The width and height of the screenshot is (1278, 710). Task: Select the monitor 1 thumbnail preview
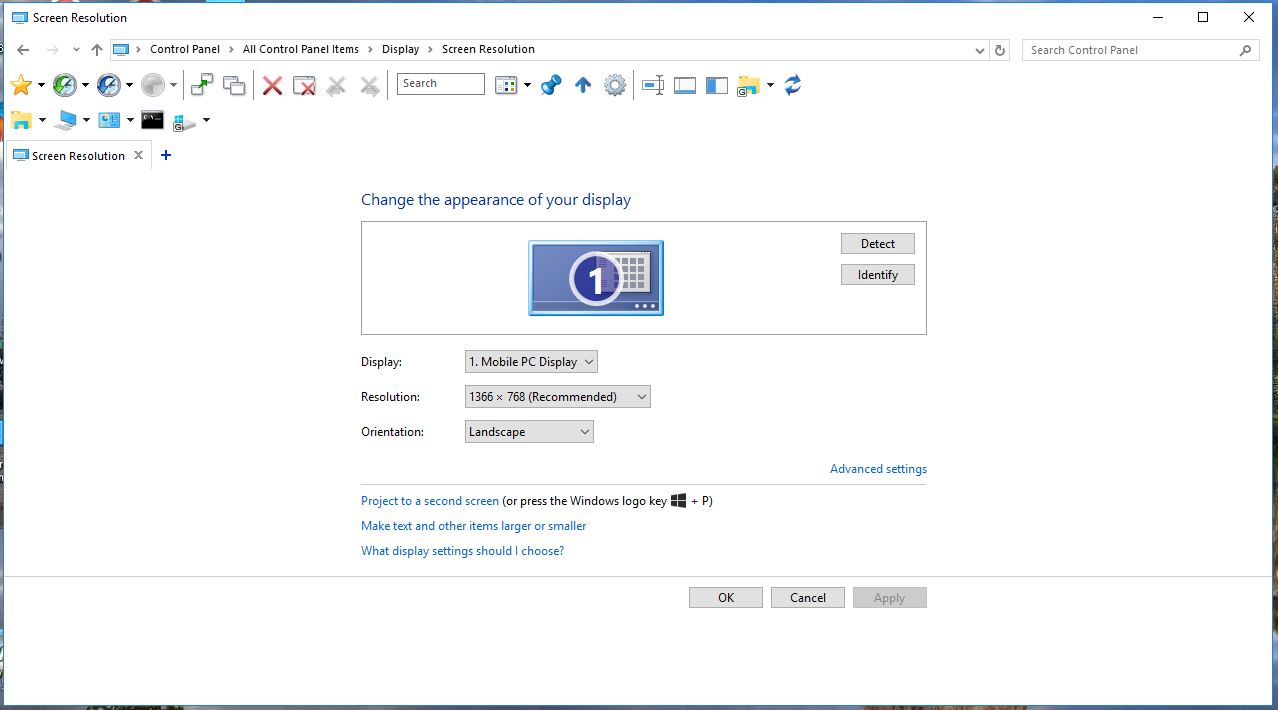click(x=595, y=278)
